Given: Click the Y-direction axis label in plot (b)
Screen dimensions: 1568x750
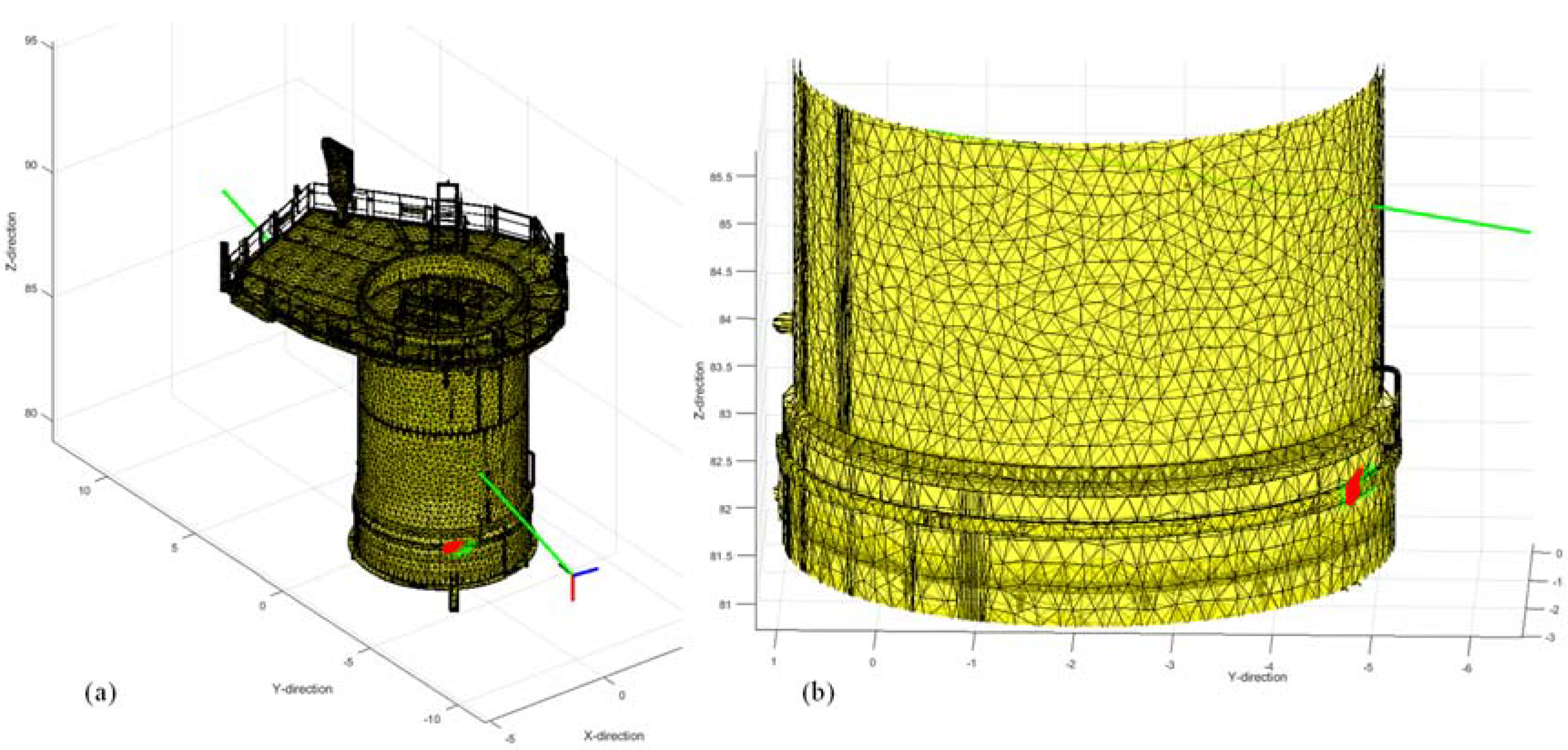Looking at the screenshot, I should pos(1258,676).
